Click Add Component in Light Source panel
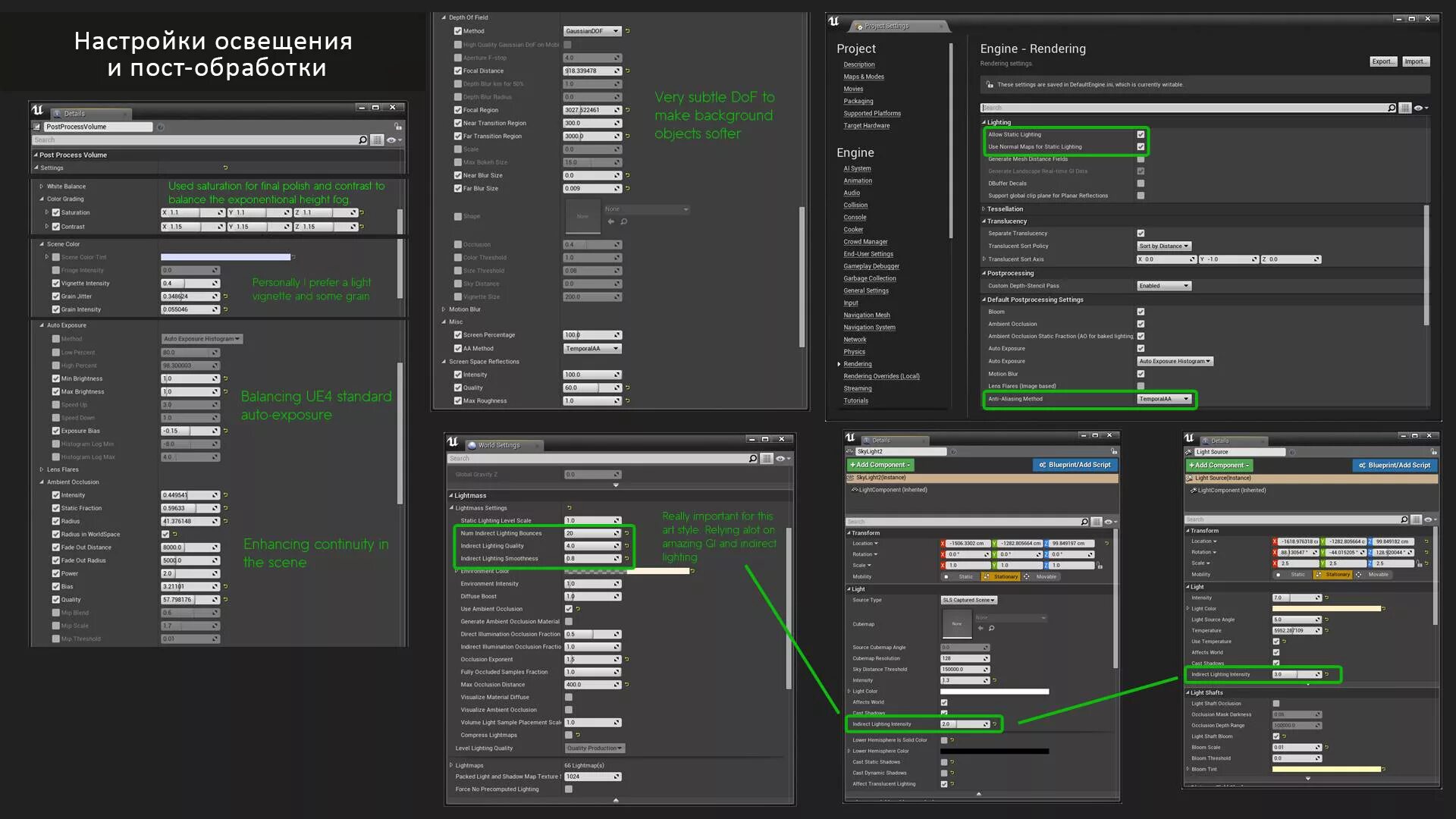The image size is (1456, 819). point(1219,466)
